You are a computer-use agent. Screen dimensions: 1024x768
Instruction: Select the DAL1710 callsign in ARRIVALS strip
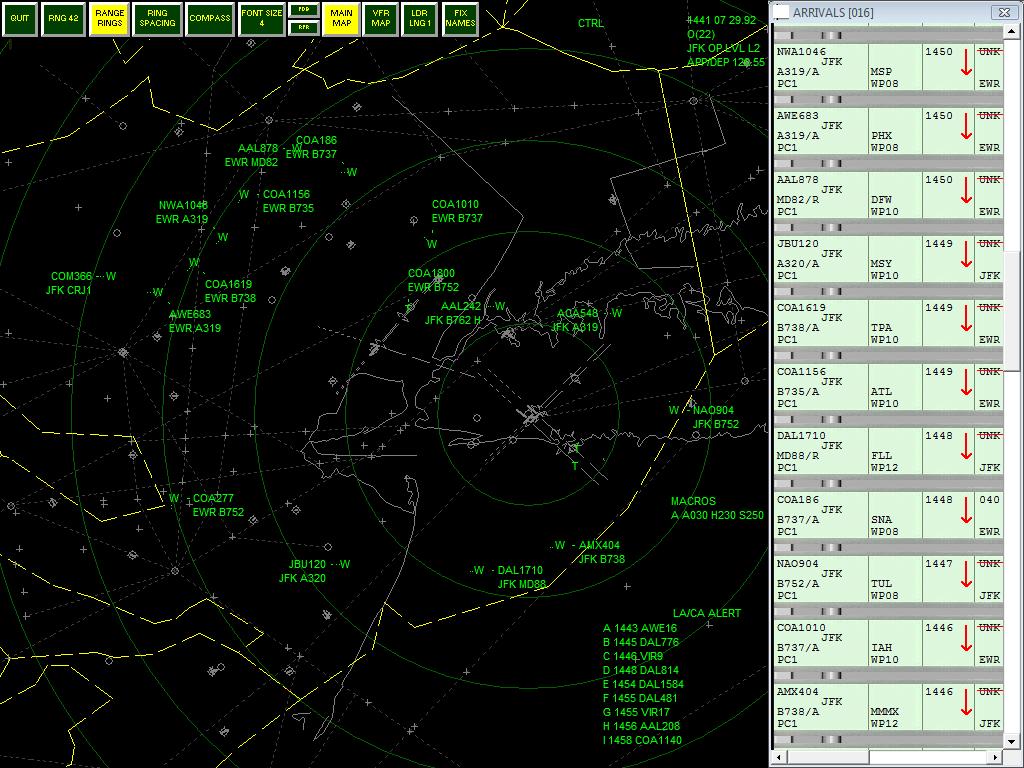tap(801, 436)
